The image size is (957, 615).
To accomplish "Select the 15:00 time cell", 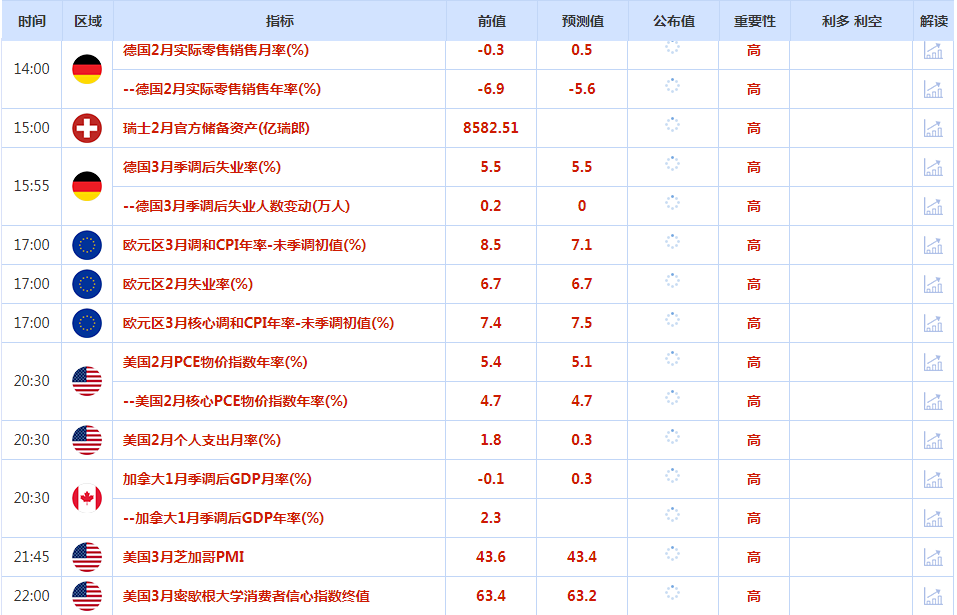I will coord(32,128).
